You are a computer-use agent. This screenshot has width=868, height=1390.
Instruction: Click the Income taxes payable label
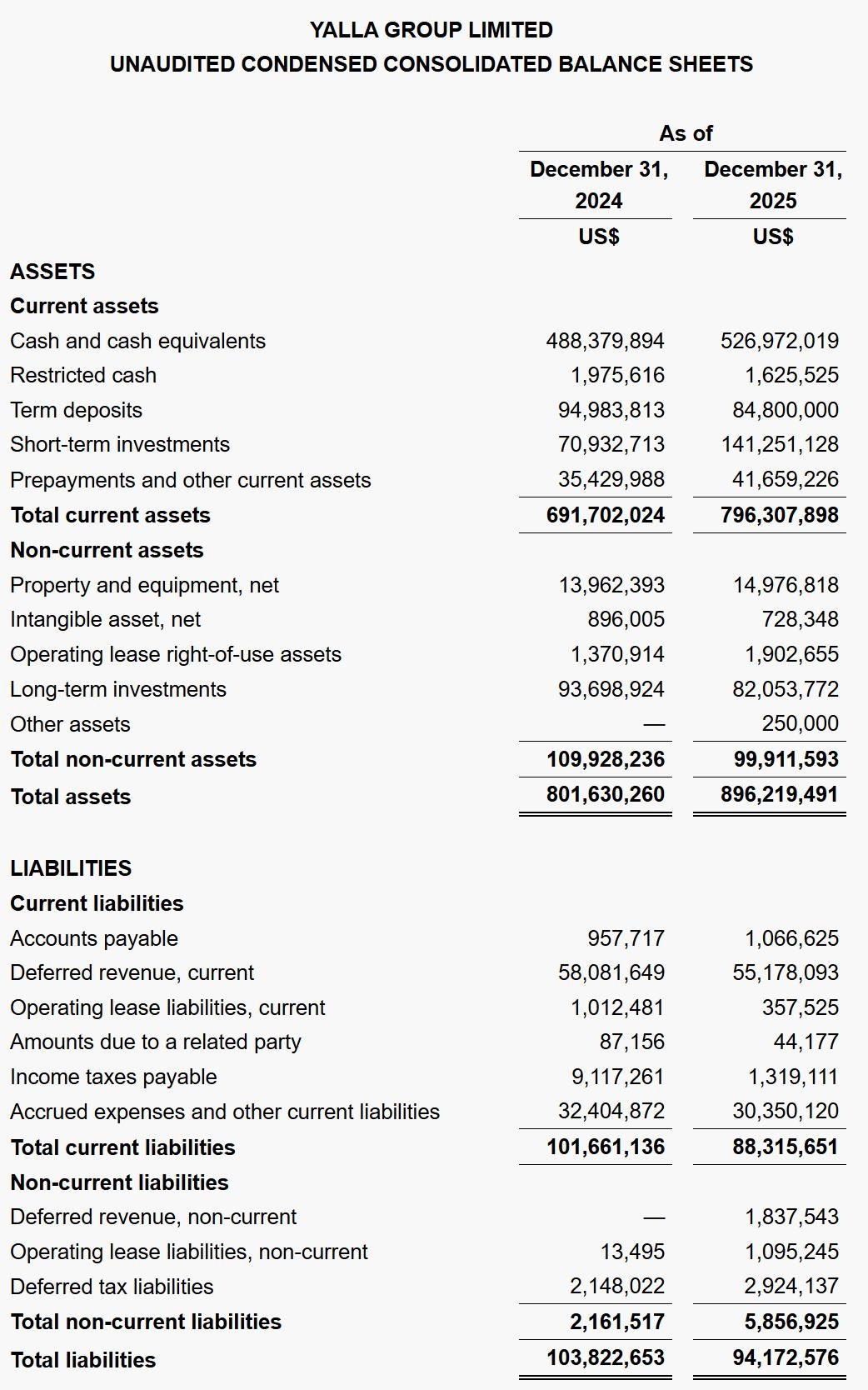(113, 1077)
